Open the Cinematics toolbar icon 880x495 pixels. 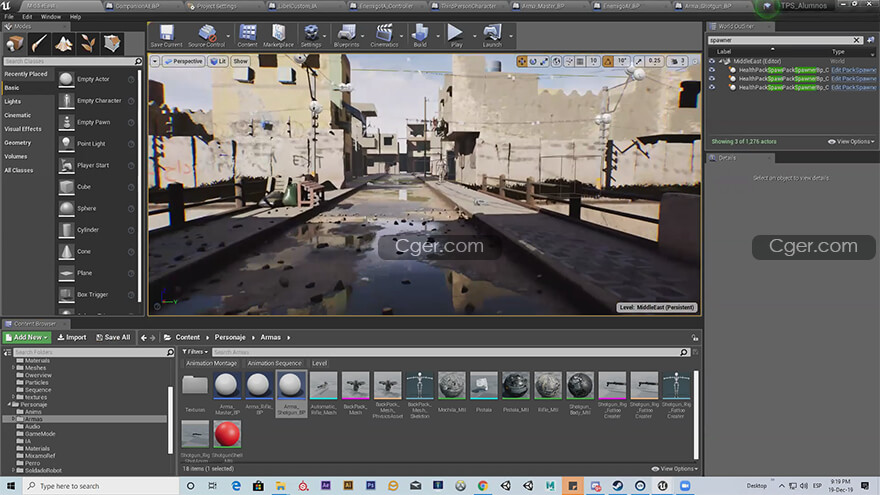pos(384,35)
